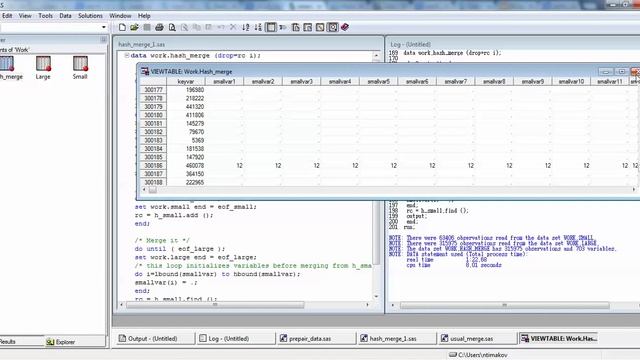
Task: Click the Copy toolbar icon
Action: coord(197,27)
